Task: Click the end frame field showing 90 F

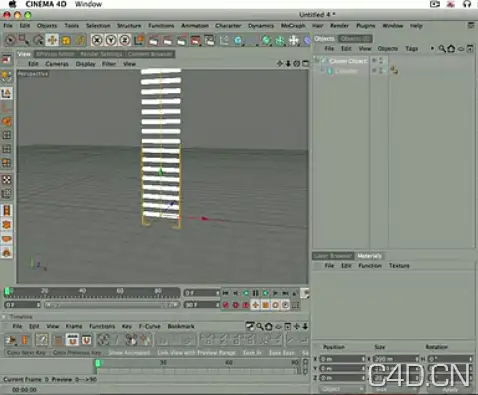Action: tap(201, 305)
